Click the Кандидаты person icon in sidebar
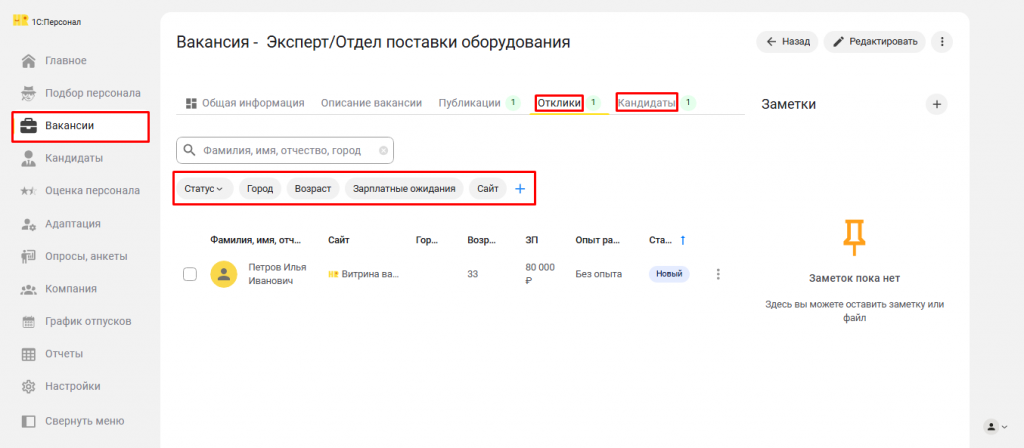The width and height of the screenshot is (1024, 448). coord(28,159)
